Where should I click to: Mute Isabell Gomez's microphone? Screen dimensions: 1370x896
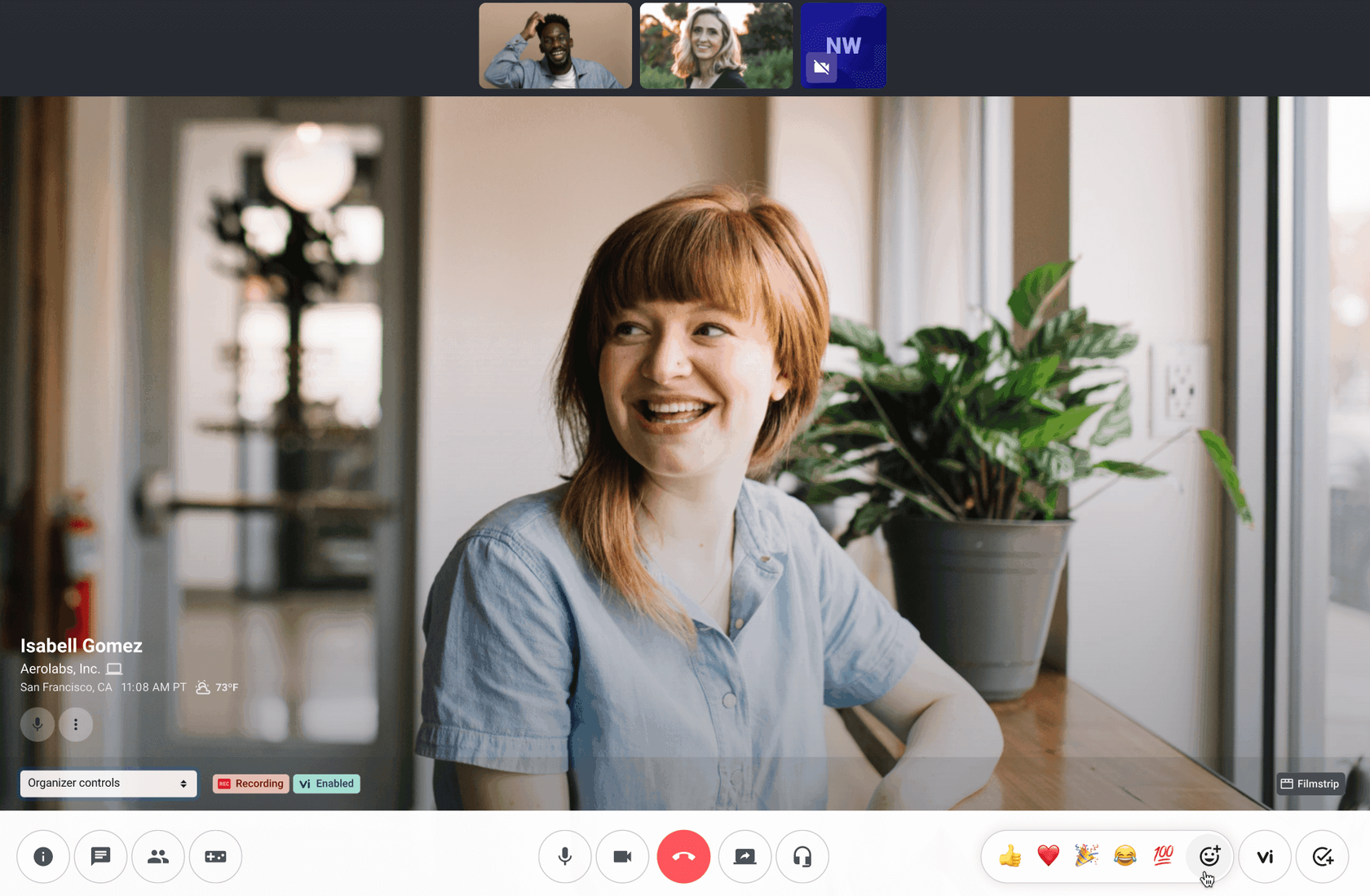coord(38,724)
